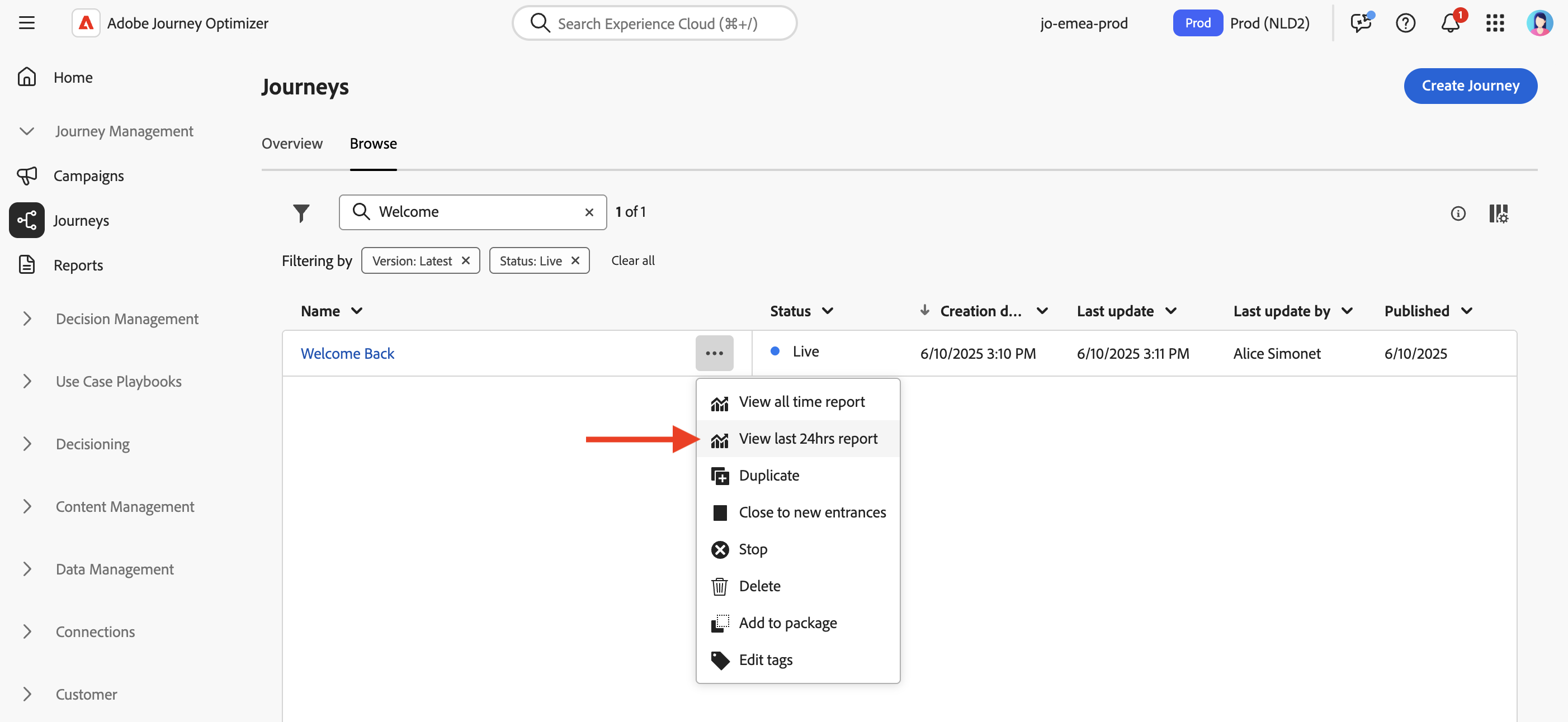This screenshot has height=722, width=1568.
Task: Open the column settings icon
Action: 1498,213
